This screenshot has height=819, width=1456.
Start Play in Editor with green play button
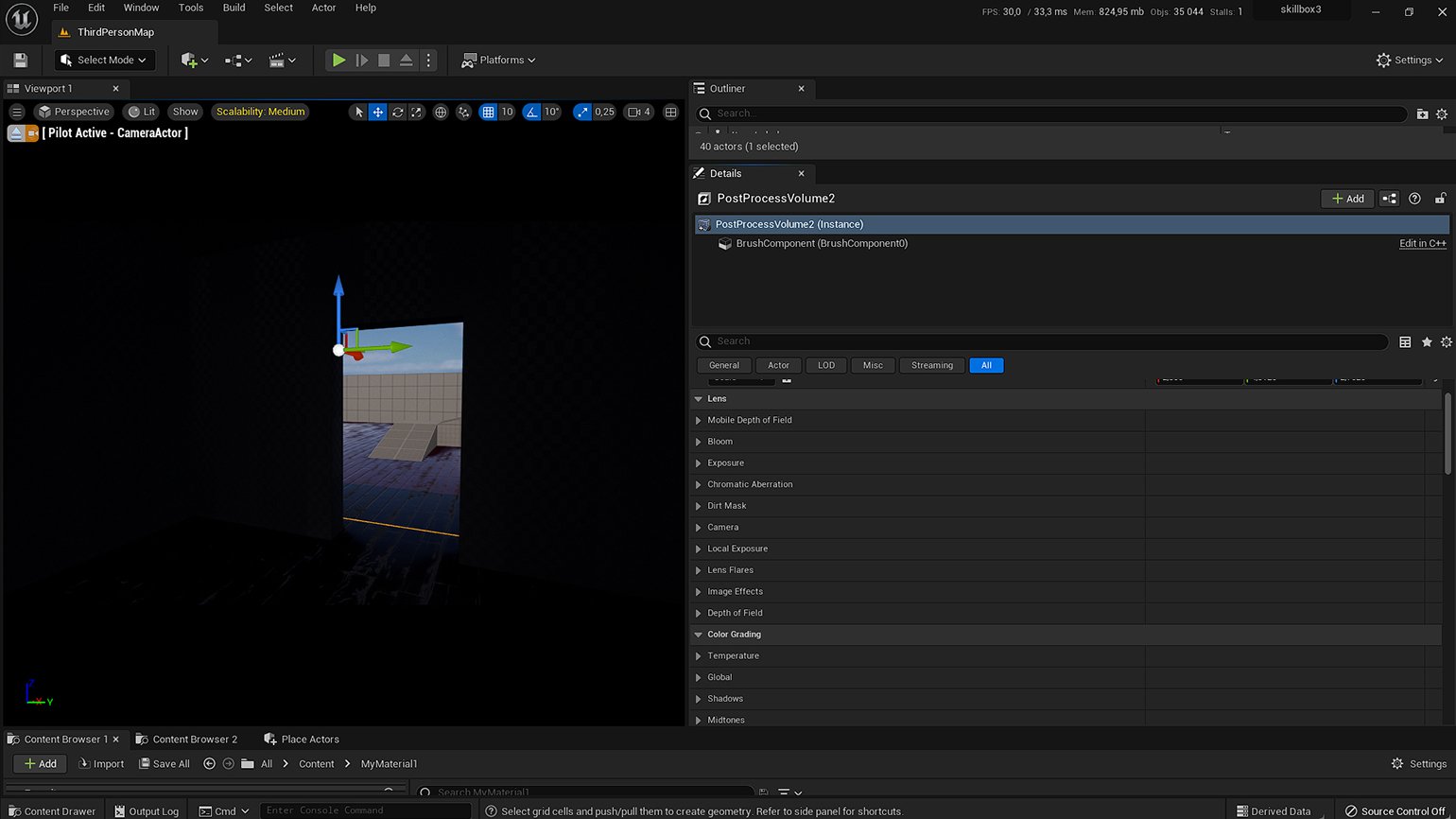(x=338, y=60)
